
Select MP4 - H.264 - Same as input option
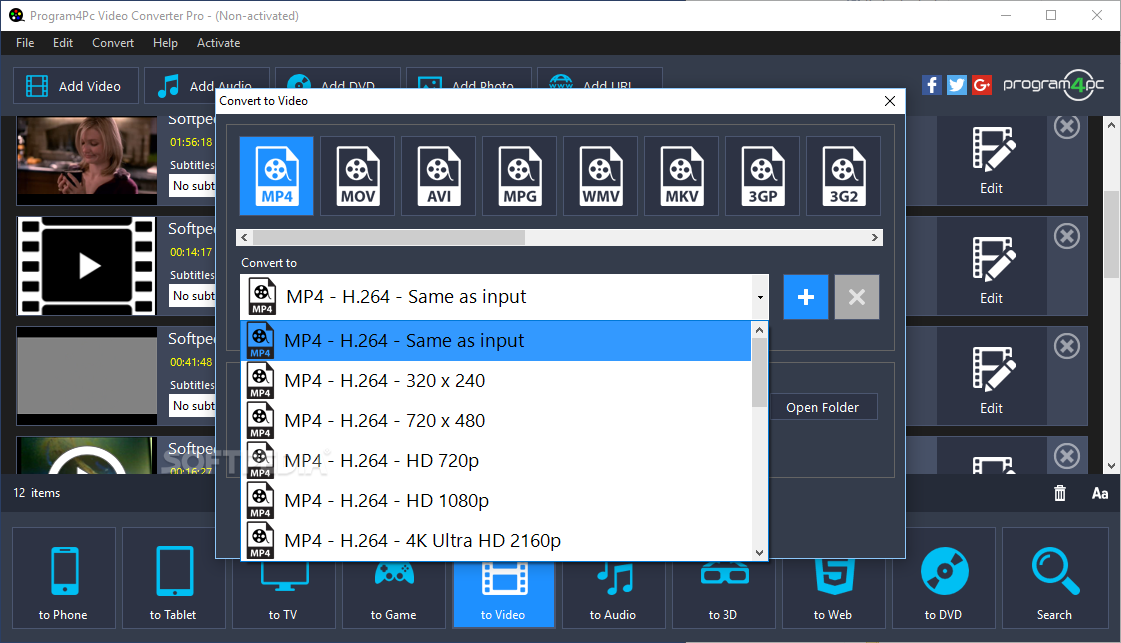point(498,340)
